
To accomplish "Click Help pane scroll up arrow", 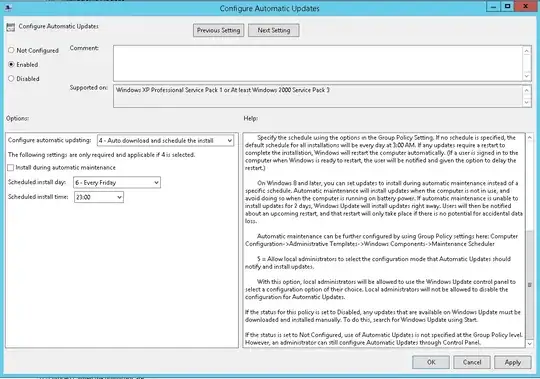I will (530, 138).
